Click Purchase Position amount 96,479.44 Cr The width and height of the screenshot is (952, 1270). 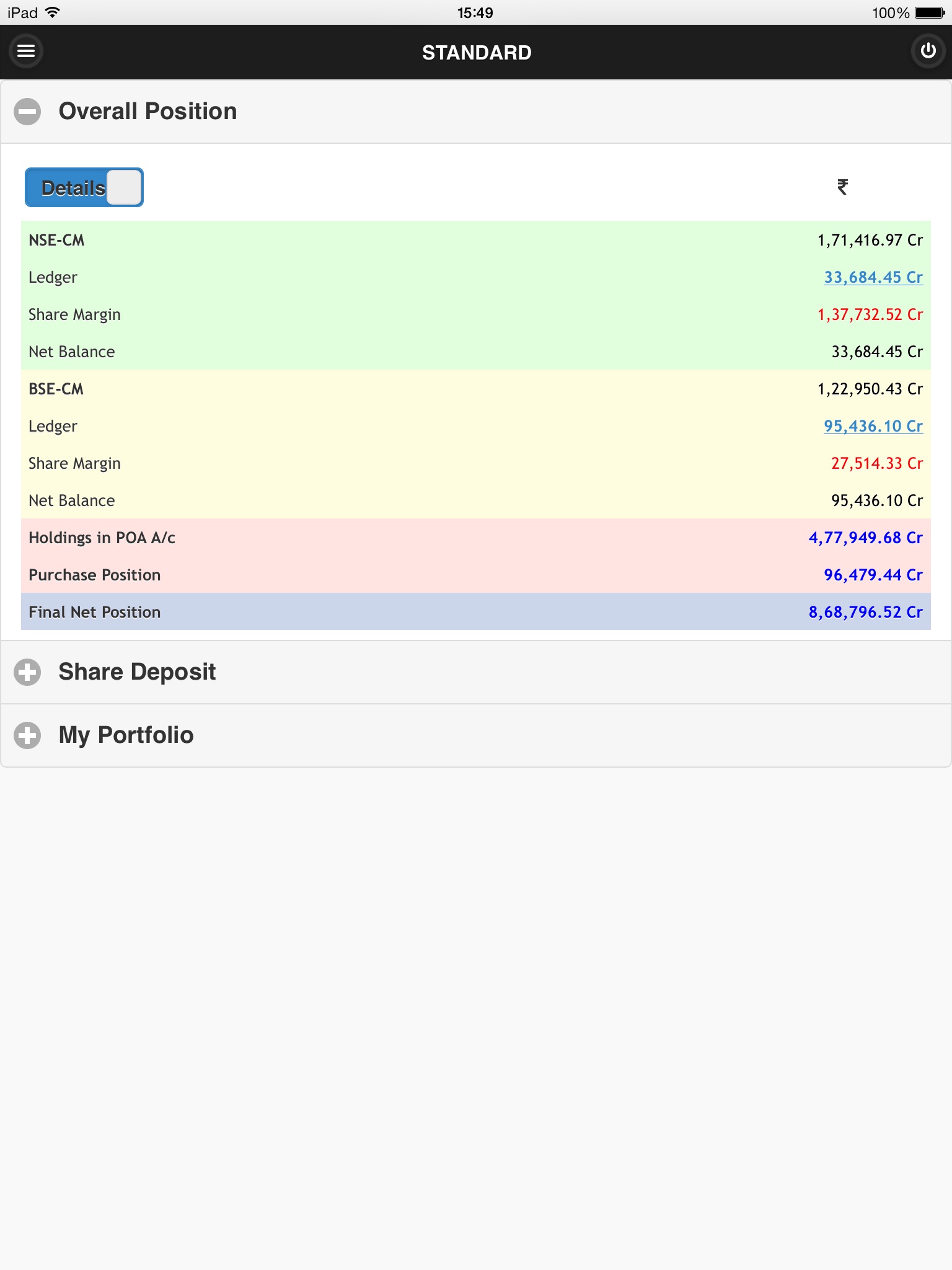pos(873,575)
